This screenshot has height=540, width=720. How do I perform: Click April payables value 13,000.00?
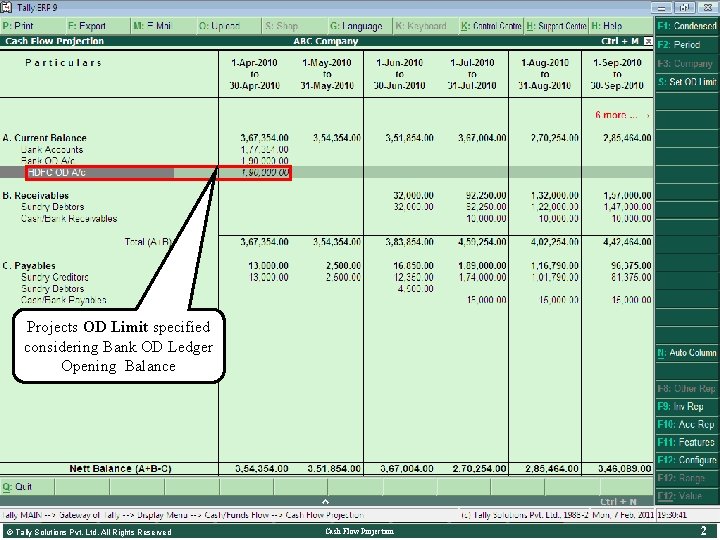click(x=268, y=266)
